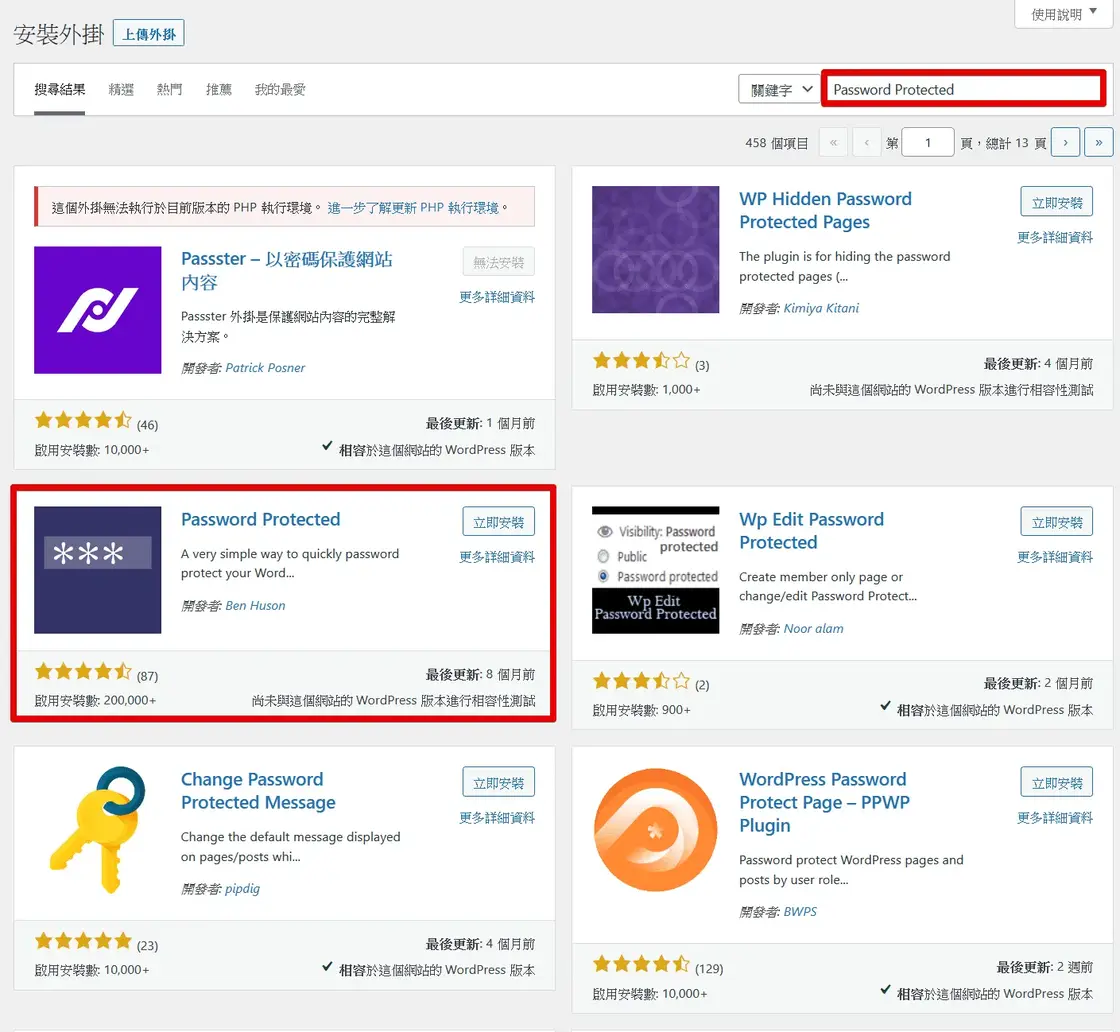Viewport: 1120px width, 1032px height.
Task: Open the Password Protected title link
Action: [x=261, y=519]
